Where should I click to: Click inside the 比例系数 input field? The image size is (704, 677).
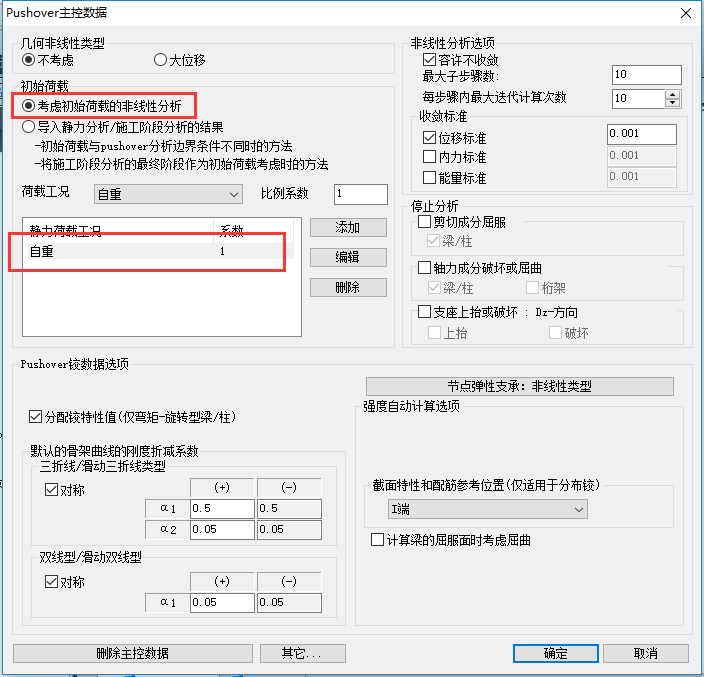click(360, 194)
